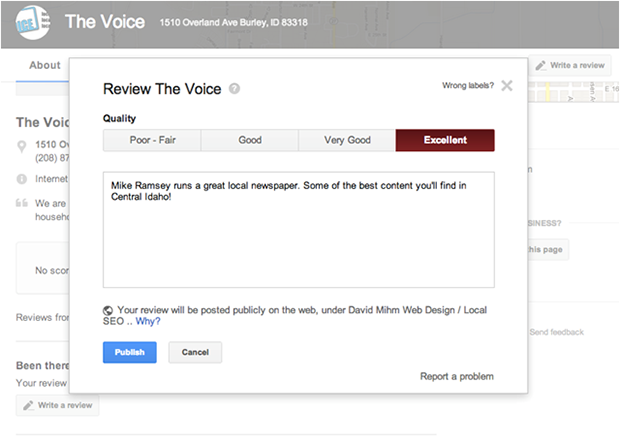Viewport: 620px width, 444px height.
Task: Select the Excellent quality rating
Action: (x=445, y=140)
